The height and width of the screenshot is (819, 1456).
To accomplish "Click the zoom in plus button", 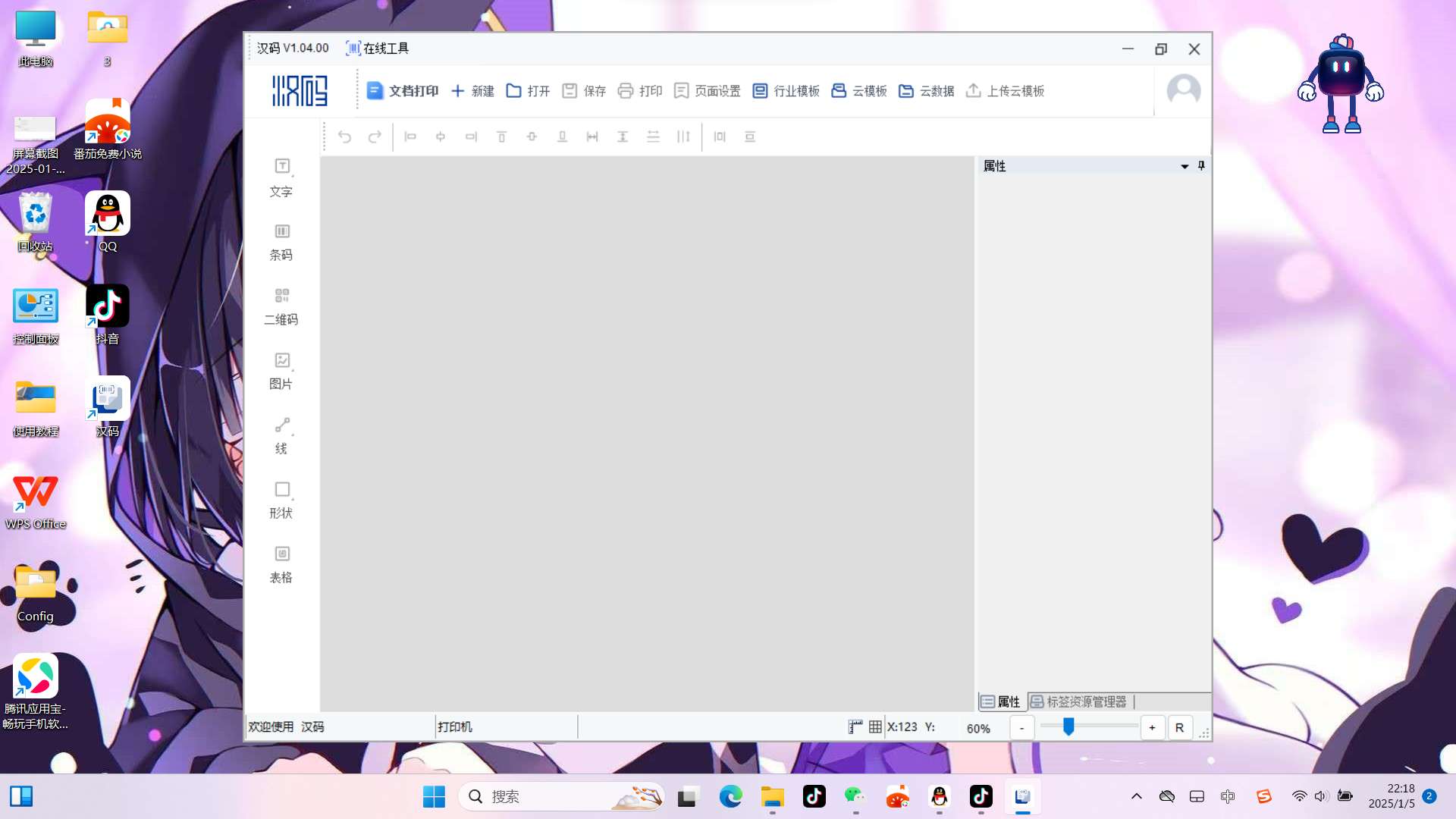I will [x=1152, y=728].
